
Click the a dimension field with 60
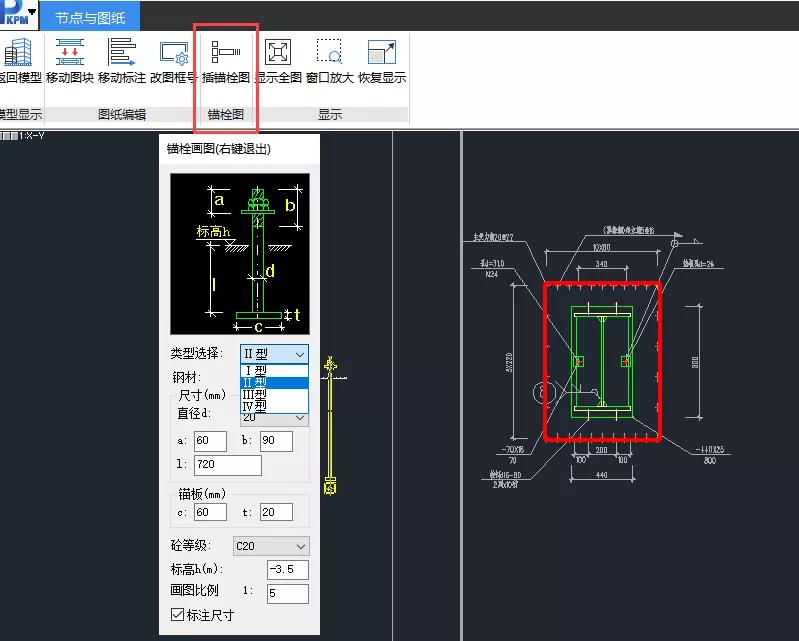pyautogui.click(x=210, y=441)
